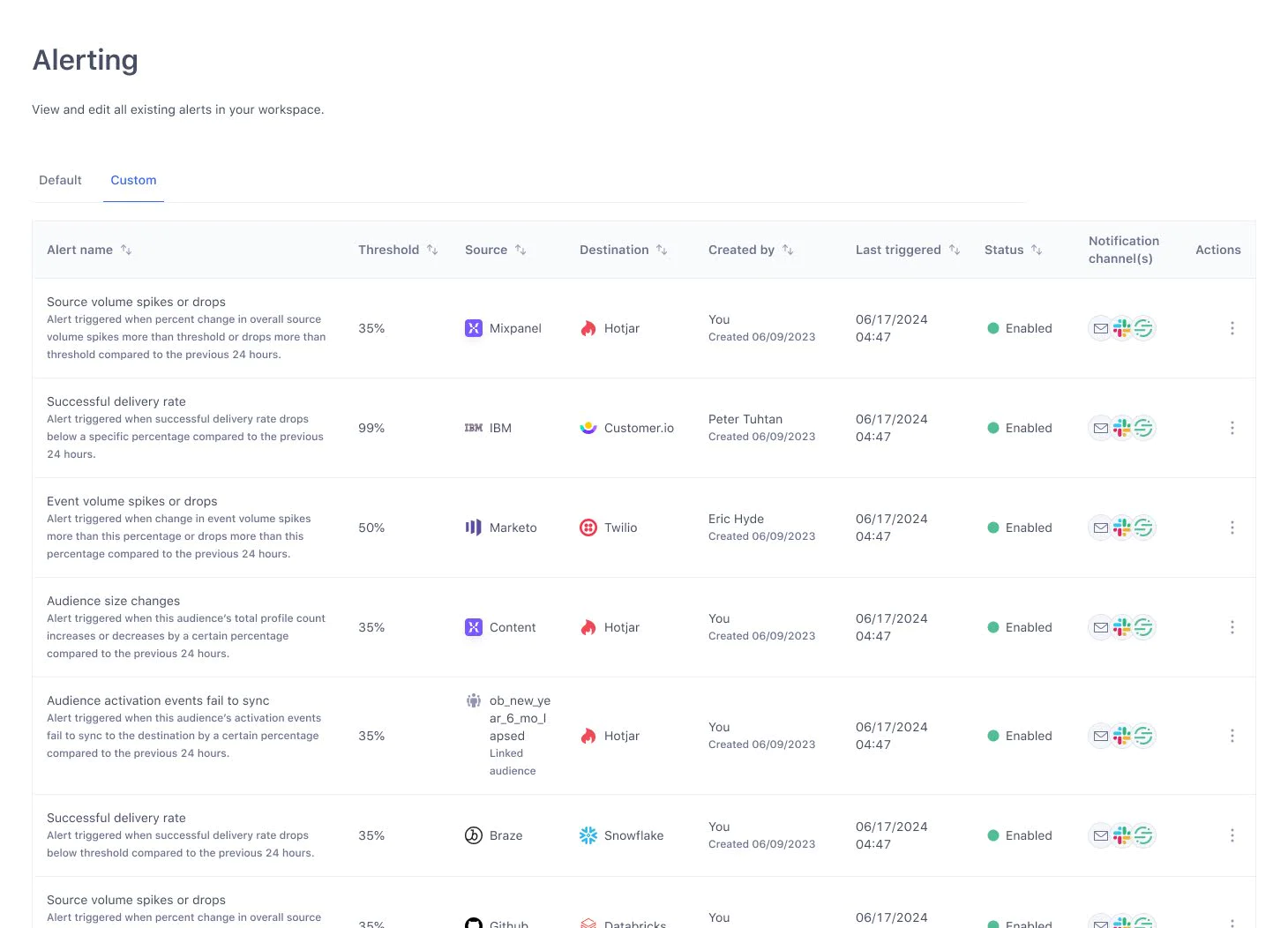1288x928 pixels.
Task: Select the Twilio destination icon
Action: 588,527
